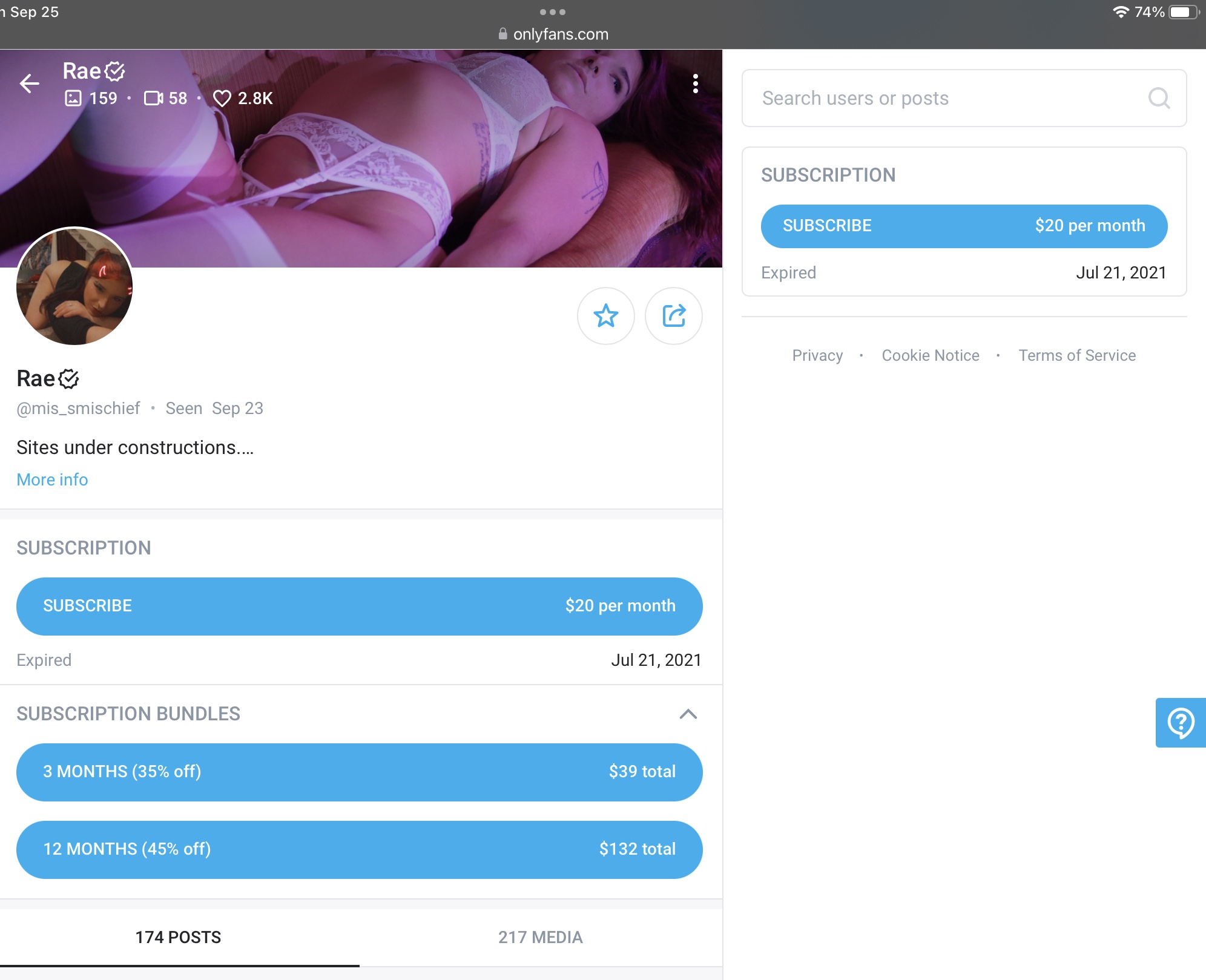Screen dimensions: 1206x980
Task: Click the photo count icon in header
Action: pyautogui.click(x=73, y=98)
